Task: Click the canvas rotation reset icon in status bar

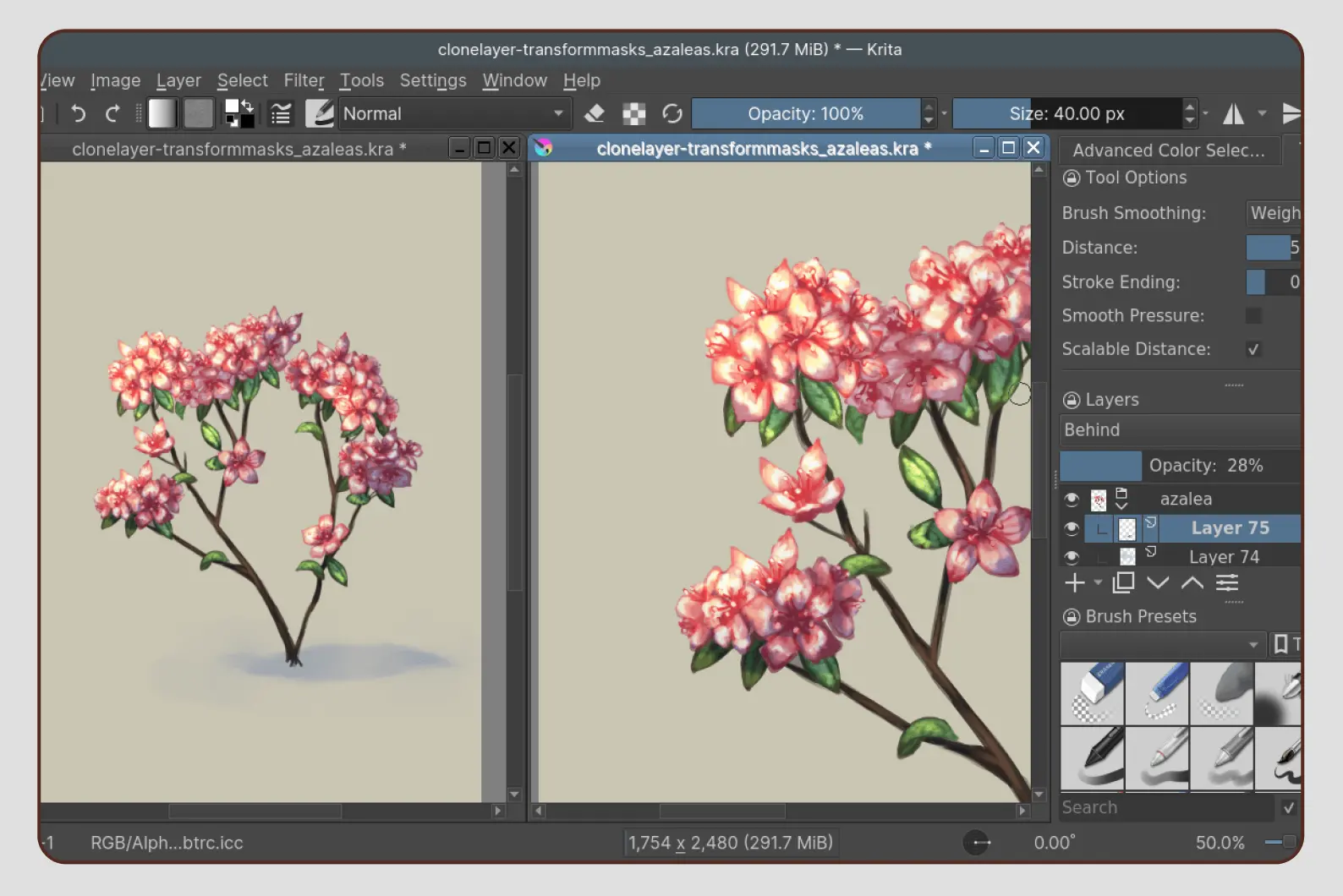Action: 977,843
